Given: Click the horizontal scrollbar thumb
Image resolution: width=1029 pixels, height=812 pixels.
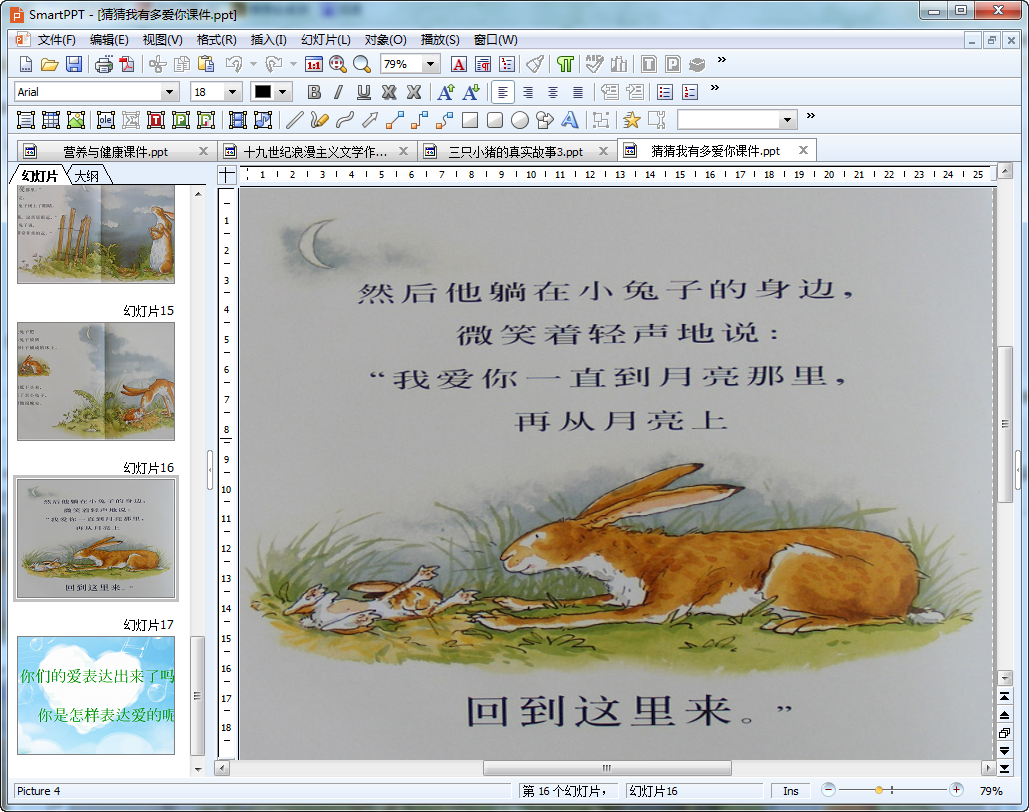Looking at the screenshot, I should click(607, 768).
